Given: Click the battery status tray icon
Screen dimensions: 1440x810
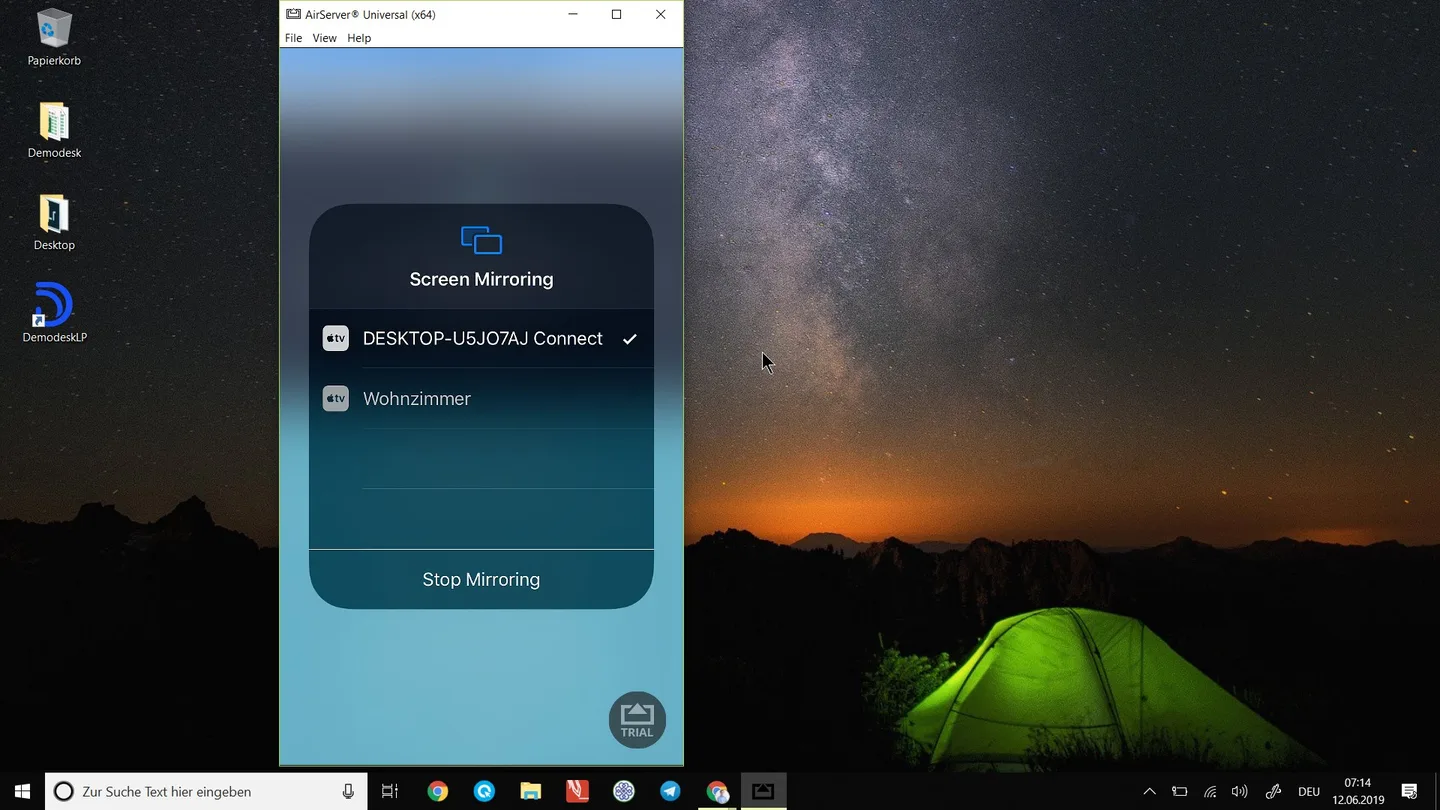Looking at the screenshot, I should pos(1180,791).
